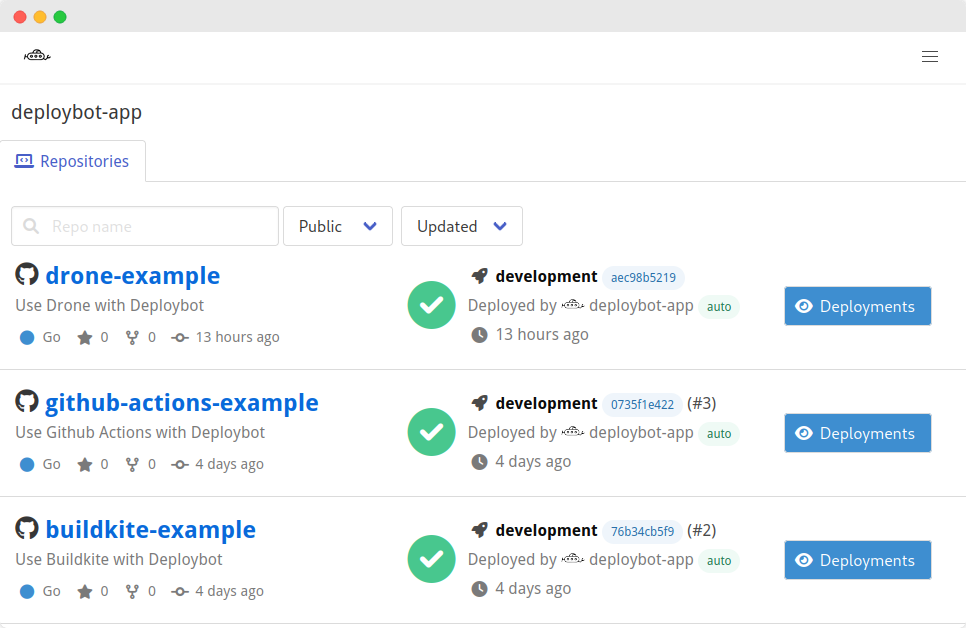Click the fork icon for buildkite-example
This screenshot has width=966, height=628.
132,592
